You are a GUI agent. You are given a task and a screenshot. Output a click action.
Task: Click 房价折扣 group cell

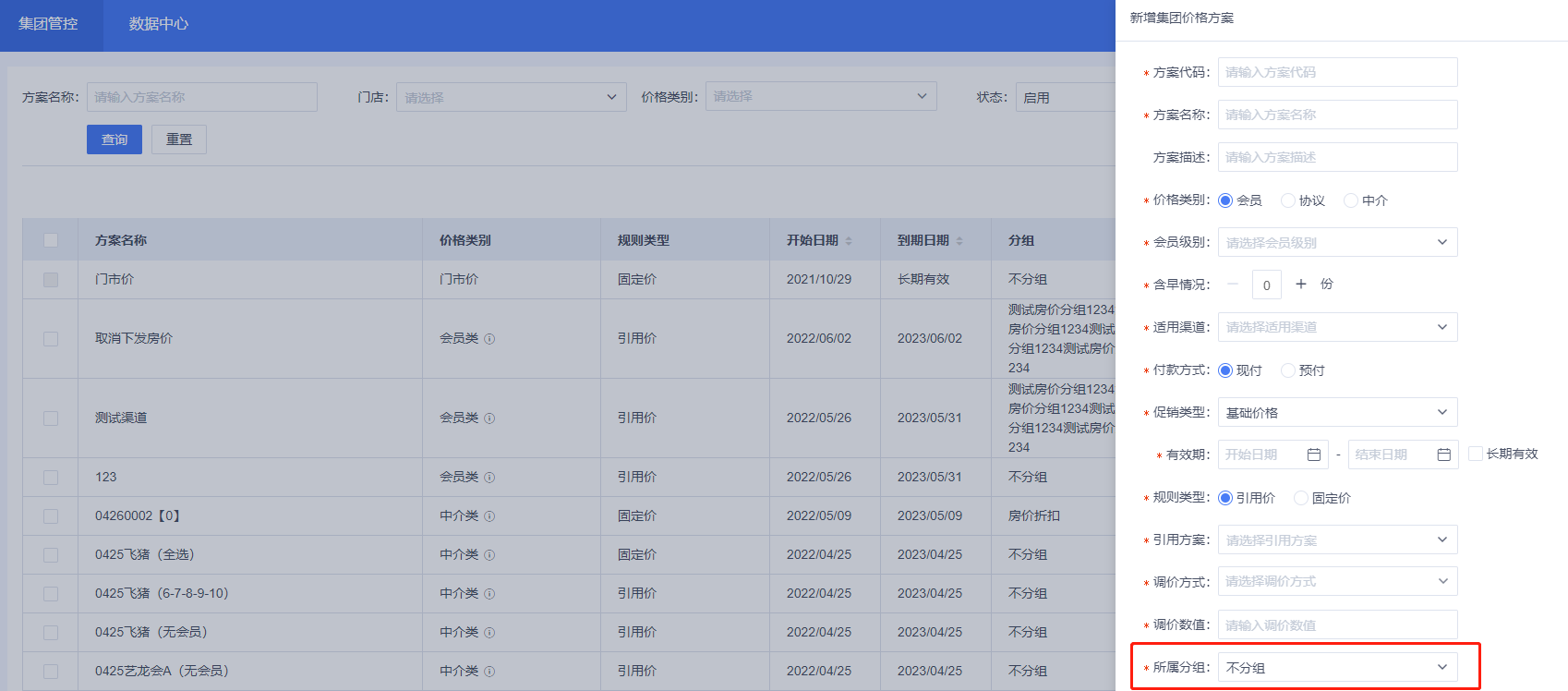[1034, 515]
